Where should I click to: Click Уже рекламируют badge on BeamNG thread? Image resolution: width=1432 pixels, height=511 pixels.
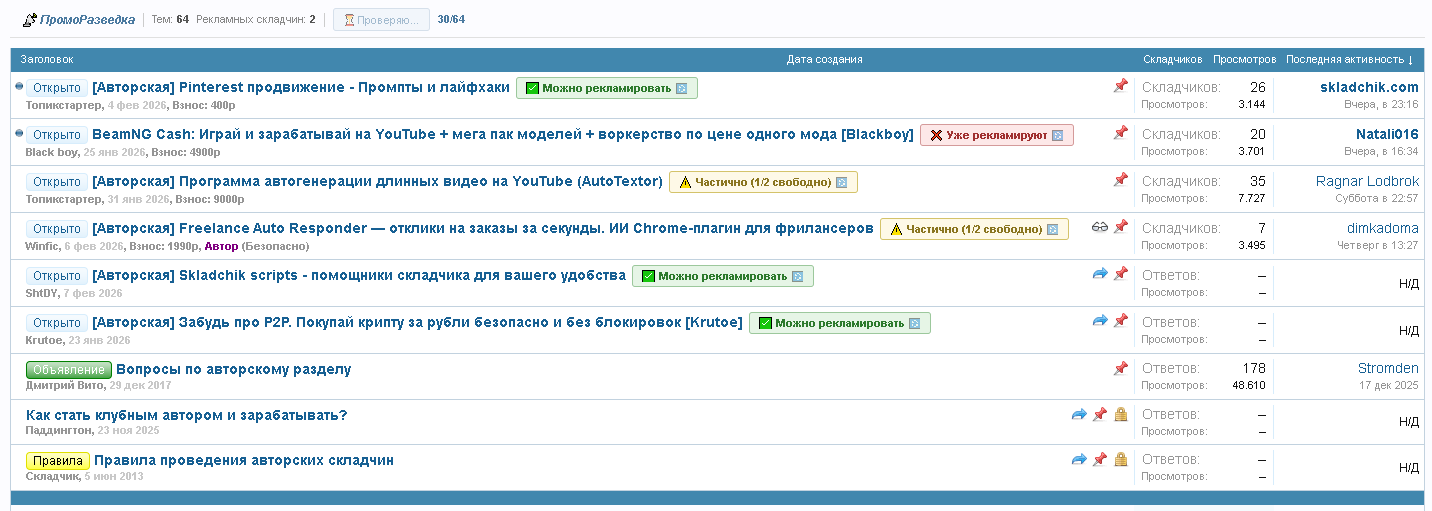click(996, 135)
